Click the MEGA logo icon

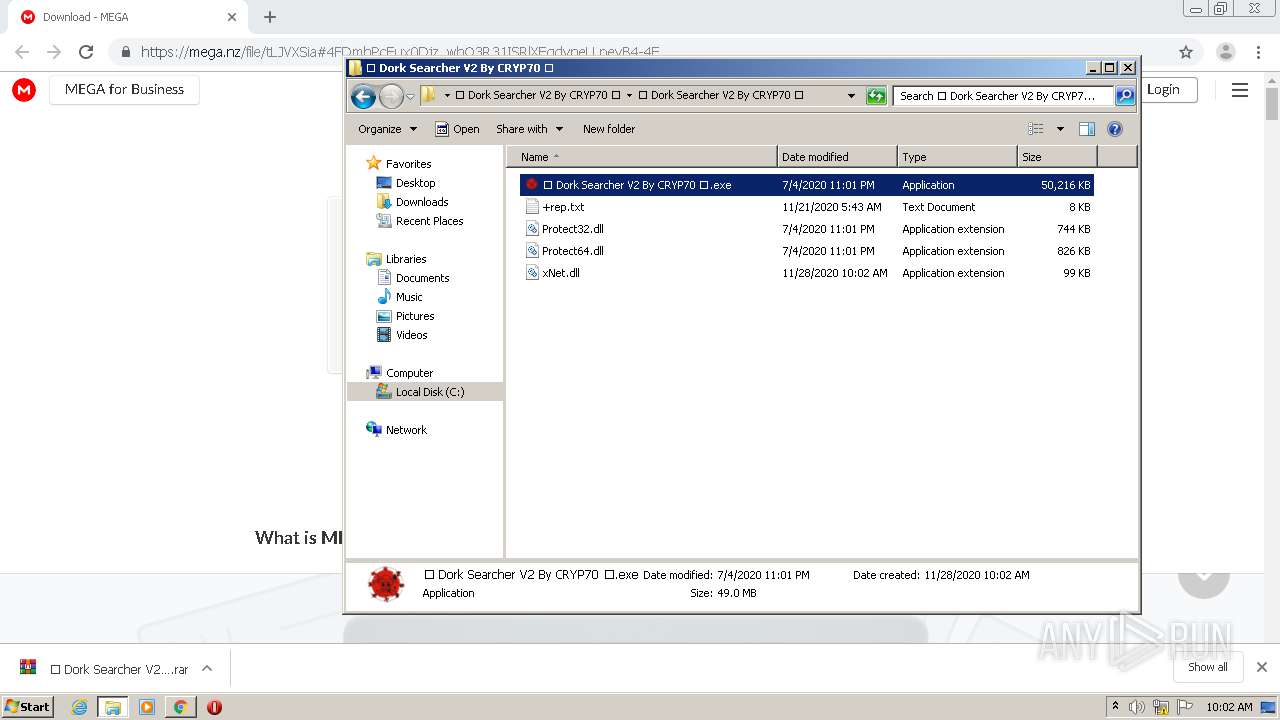click(x=24, y=90)
